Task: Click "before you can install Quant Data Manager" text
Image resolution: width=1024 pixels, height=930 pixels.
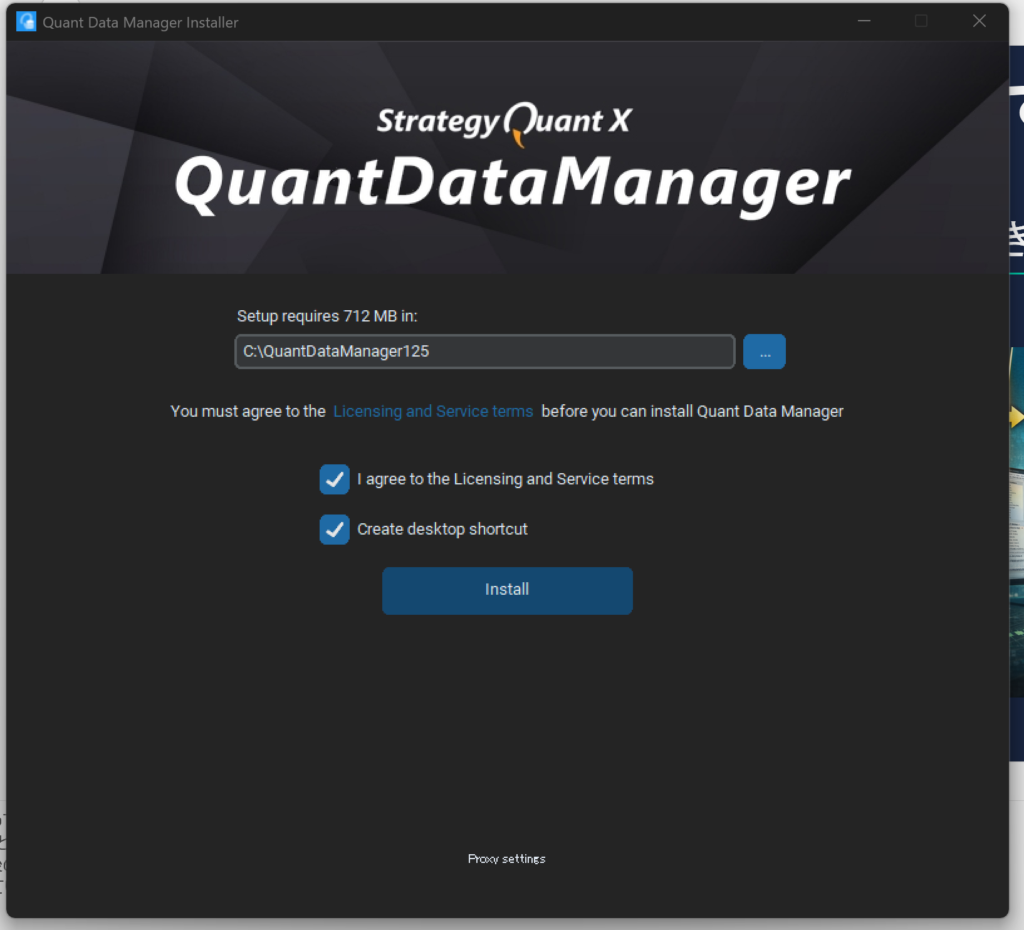Action: pyautogui.click(x=692, y=411)
